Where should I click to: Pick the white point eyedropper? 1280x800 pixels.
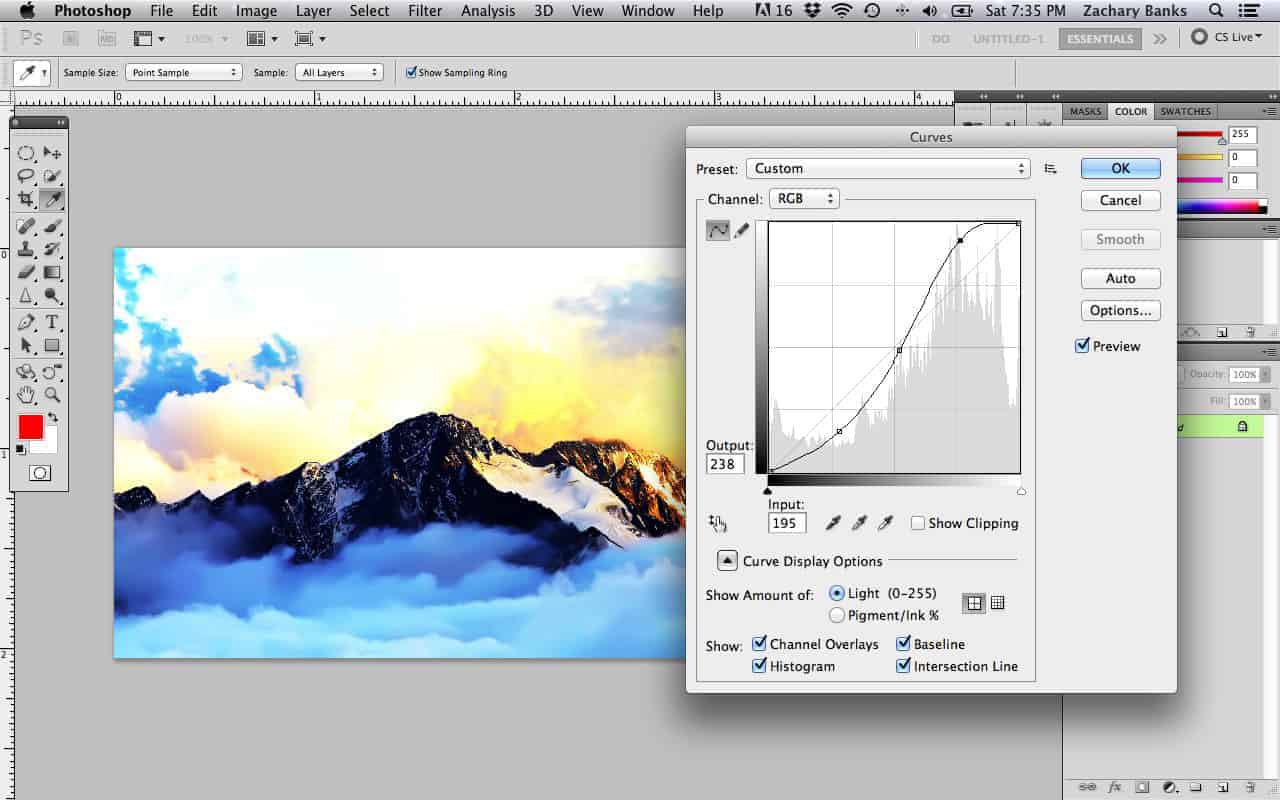coord(884,523)
